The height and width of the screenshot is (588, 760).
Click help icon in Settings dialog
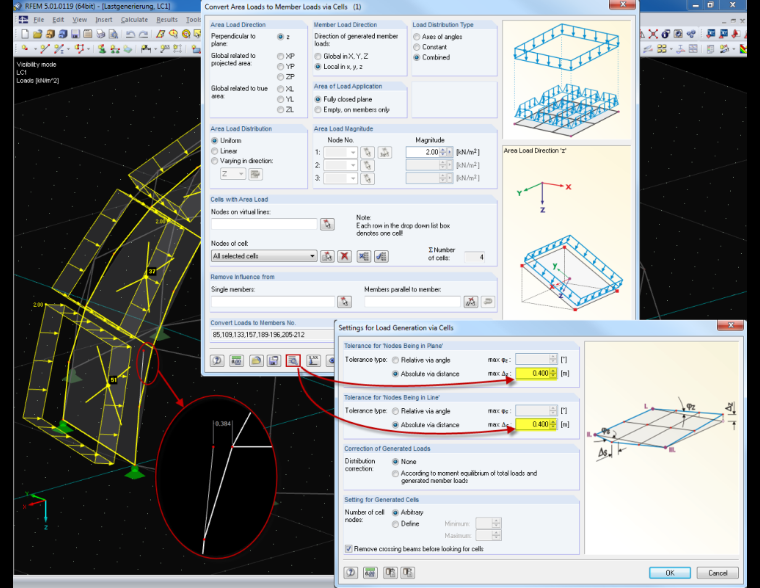(350, 572)
